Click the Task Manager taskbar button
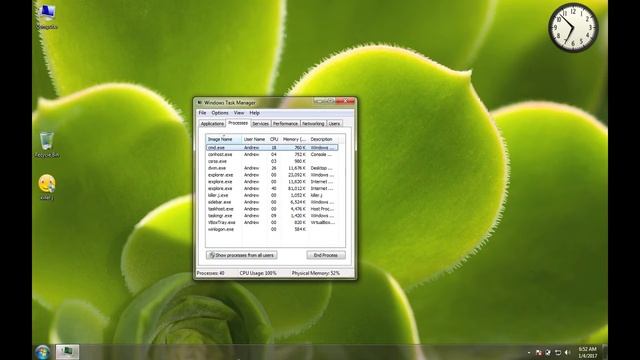Screen dimensions: 640x360 (67, 352)
